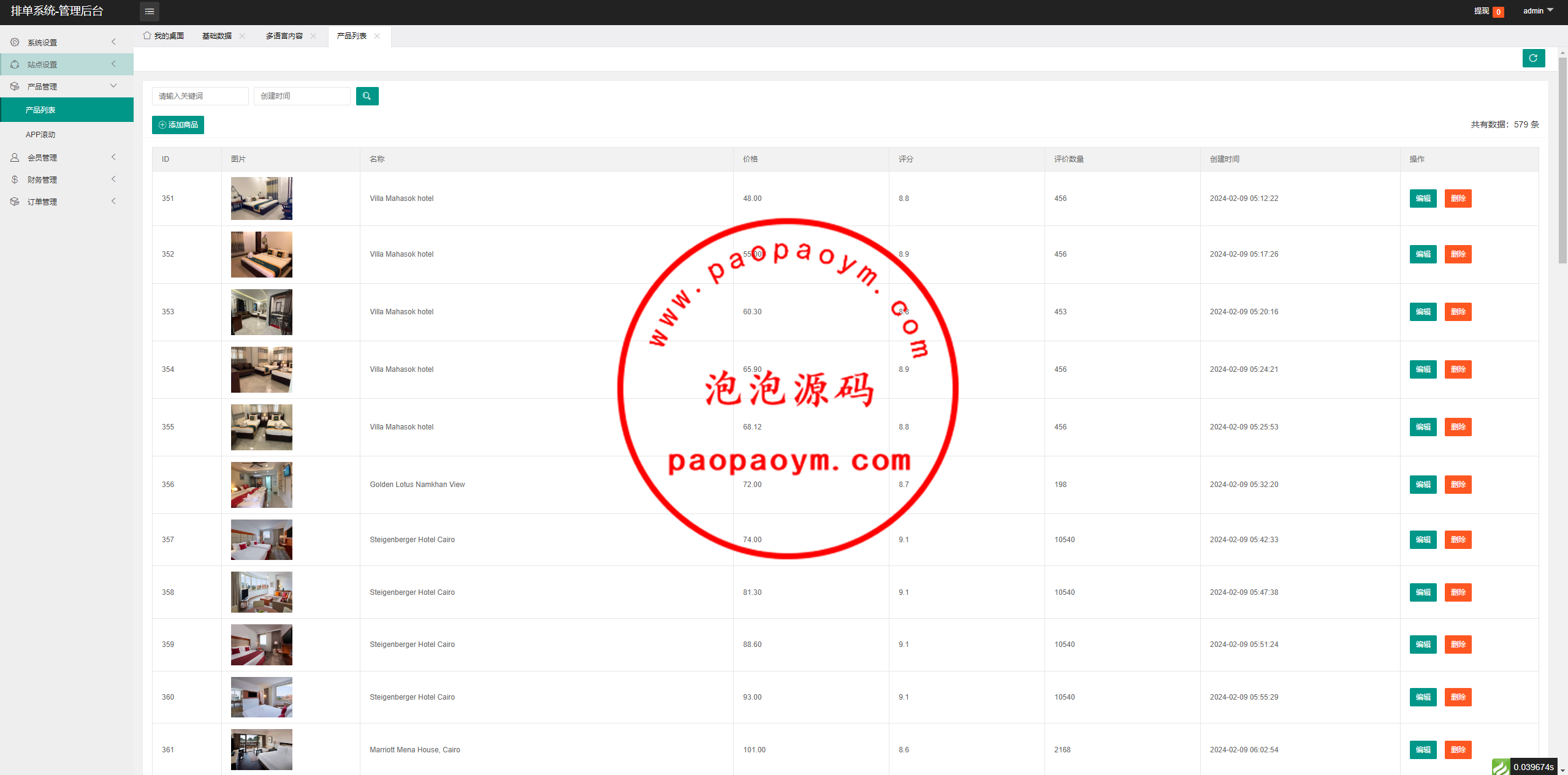Click the 排单系统-管理后台 title
Image resolution: width=1568 pixels, height=775 pixels.
coord(57,11)
